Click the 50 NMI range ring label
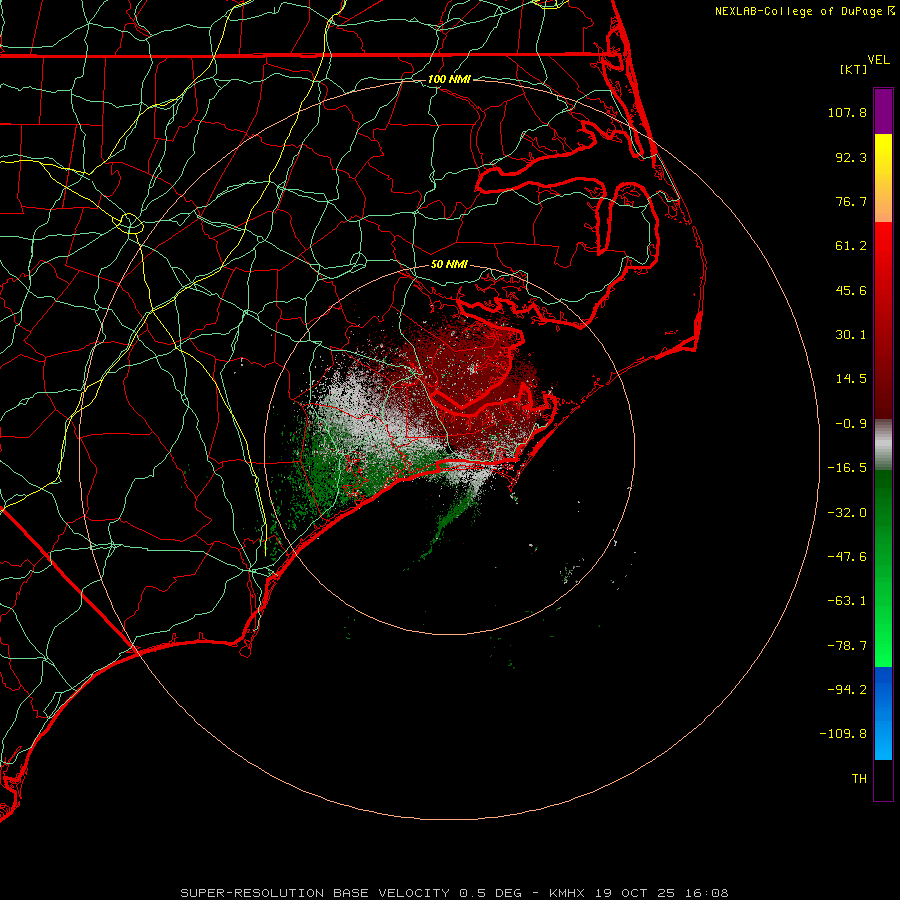 pyautogui.click(x=449, y=264)
